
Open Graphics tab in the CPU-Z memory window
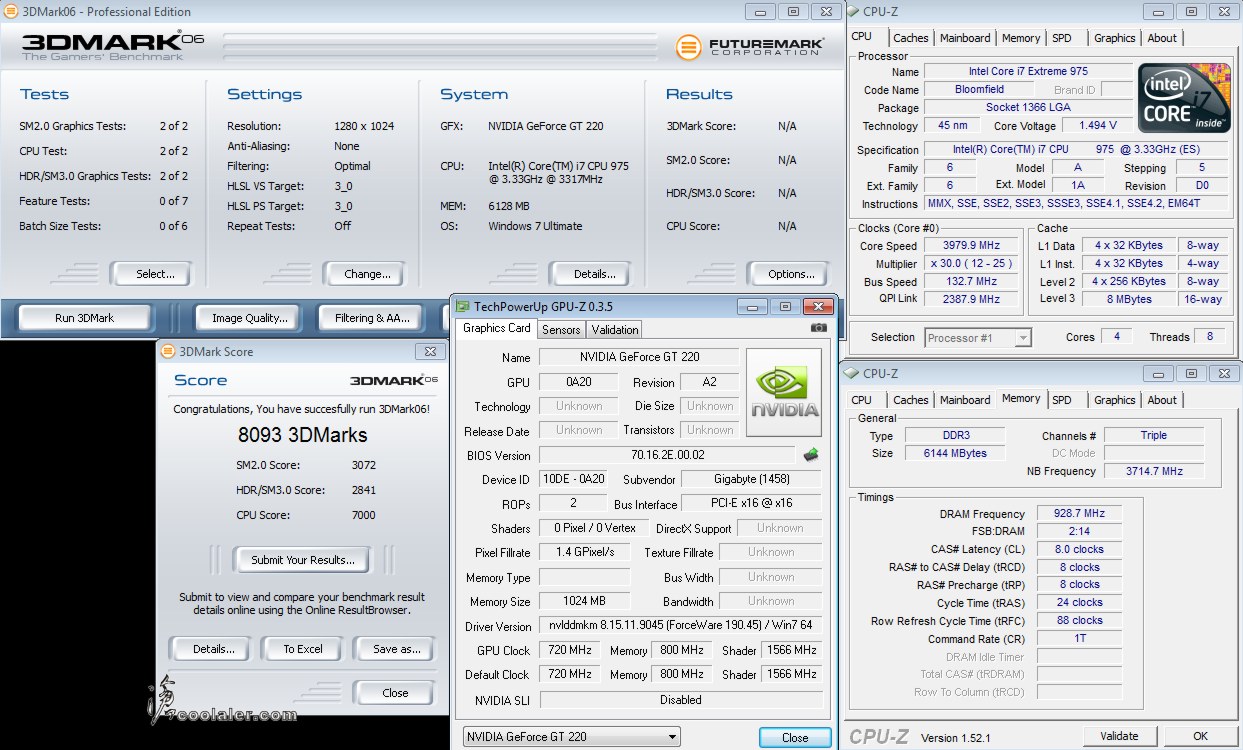(1115, 400)
